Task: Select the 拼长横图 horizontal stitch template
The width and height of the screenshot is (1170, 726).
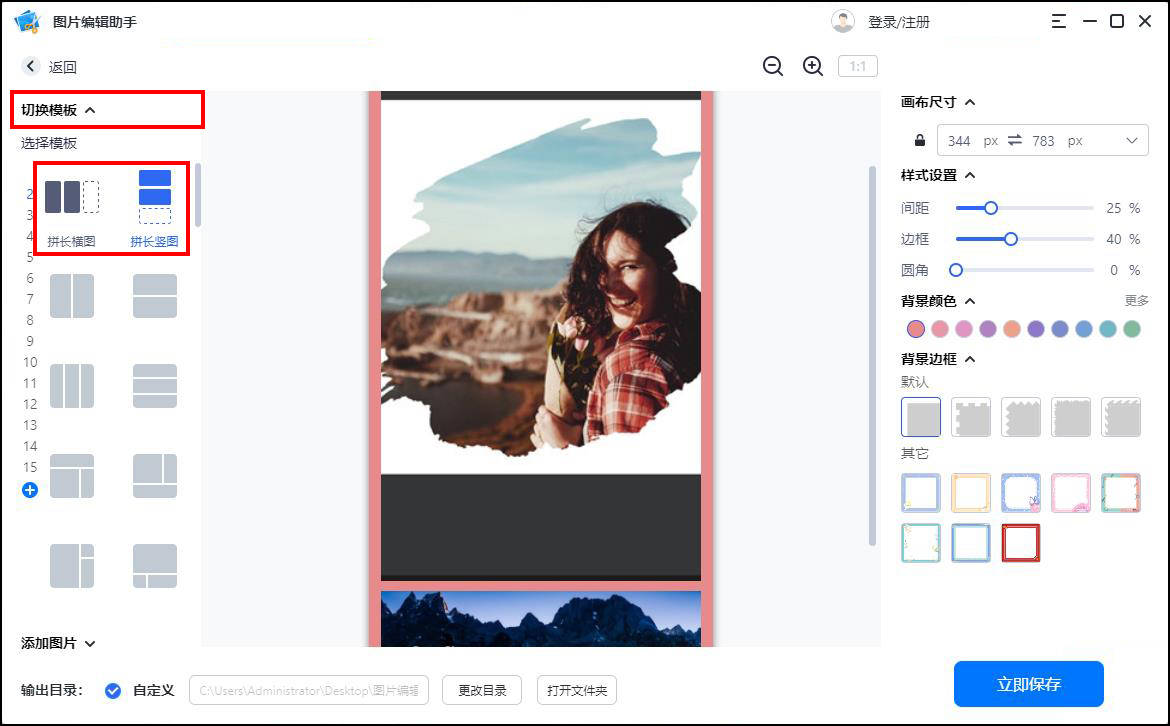Action: coord(71,196)
